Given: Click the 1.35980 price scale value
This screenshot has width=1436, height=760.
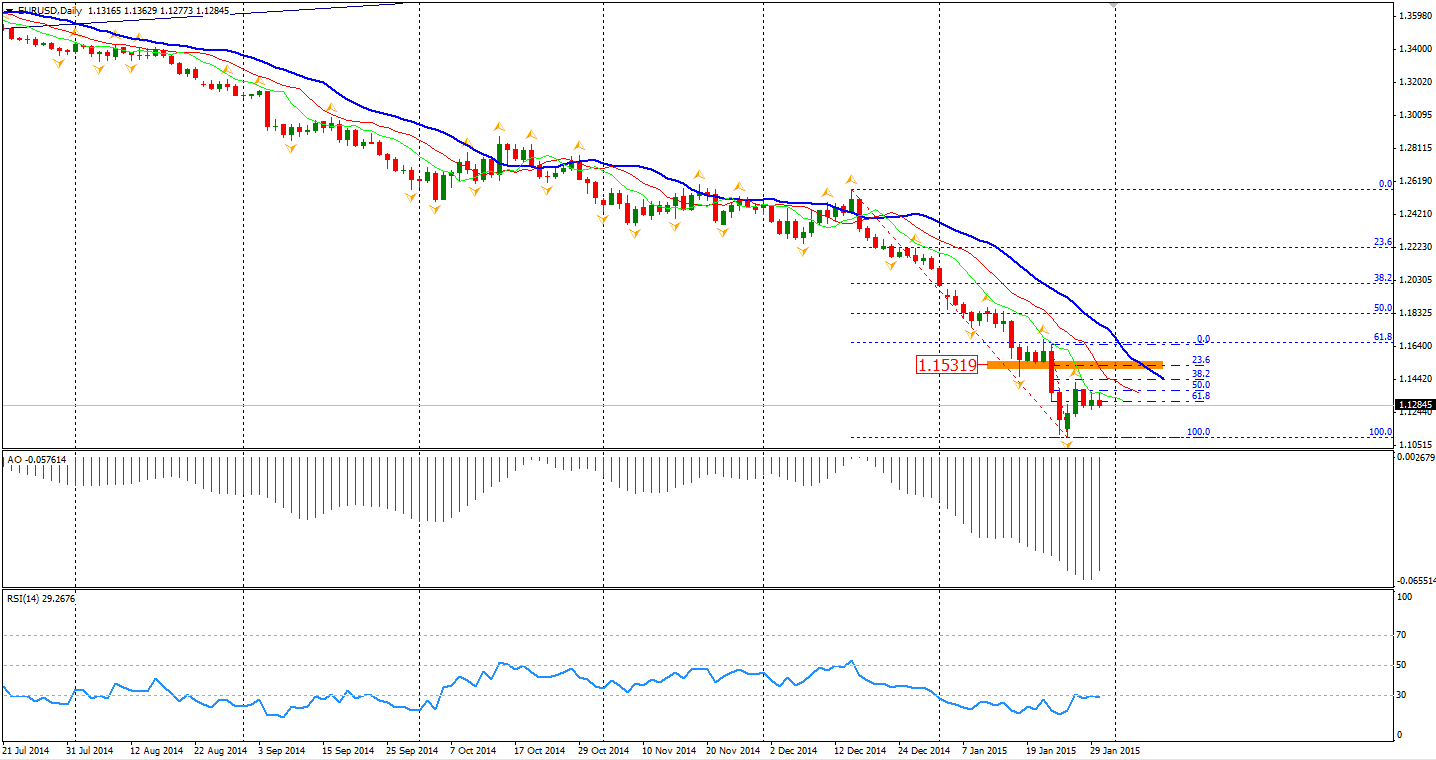Looking at the screenshot, I should pos(1414,16).
